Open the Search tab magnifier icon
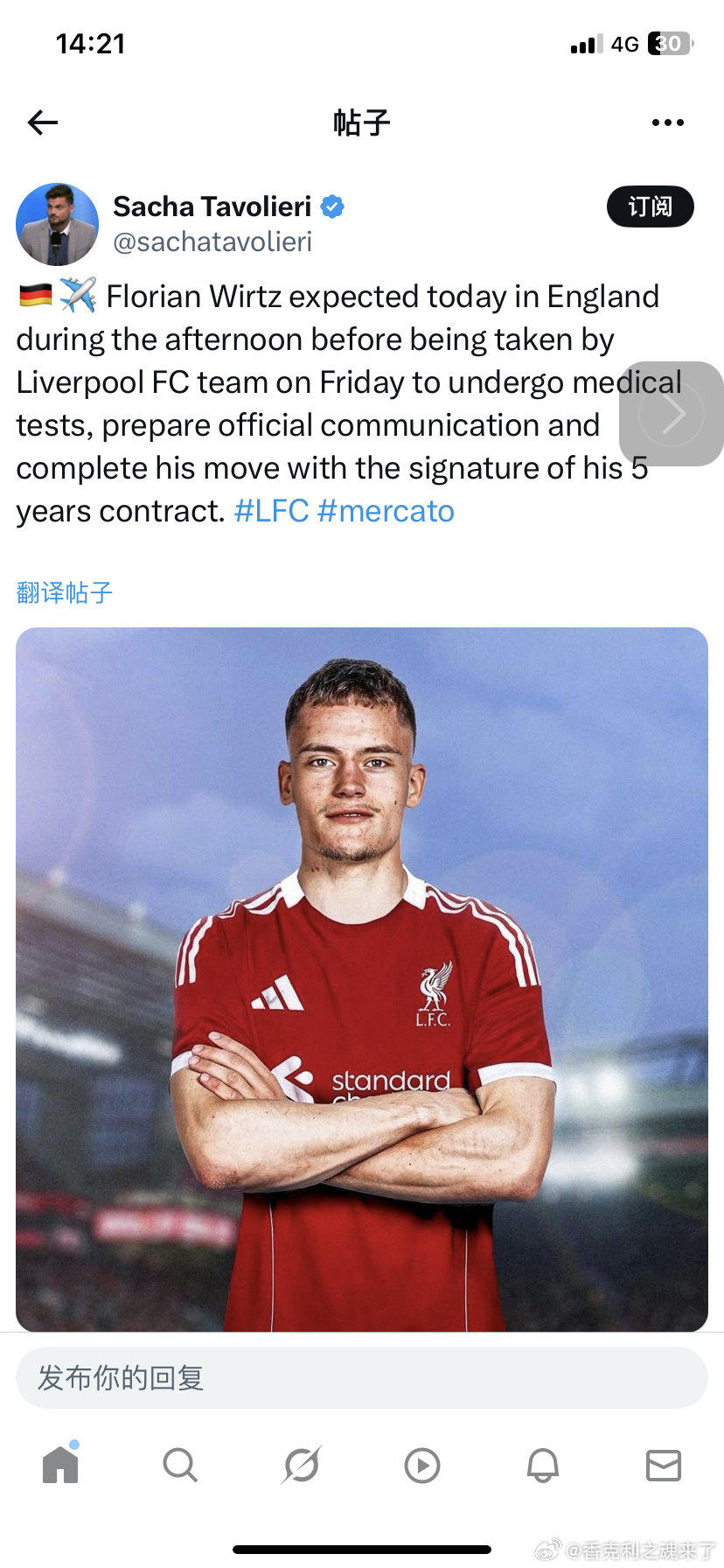 coord(180,1465)
